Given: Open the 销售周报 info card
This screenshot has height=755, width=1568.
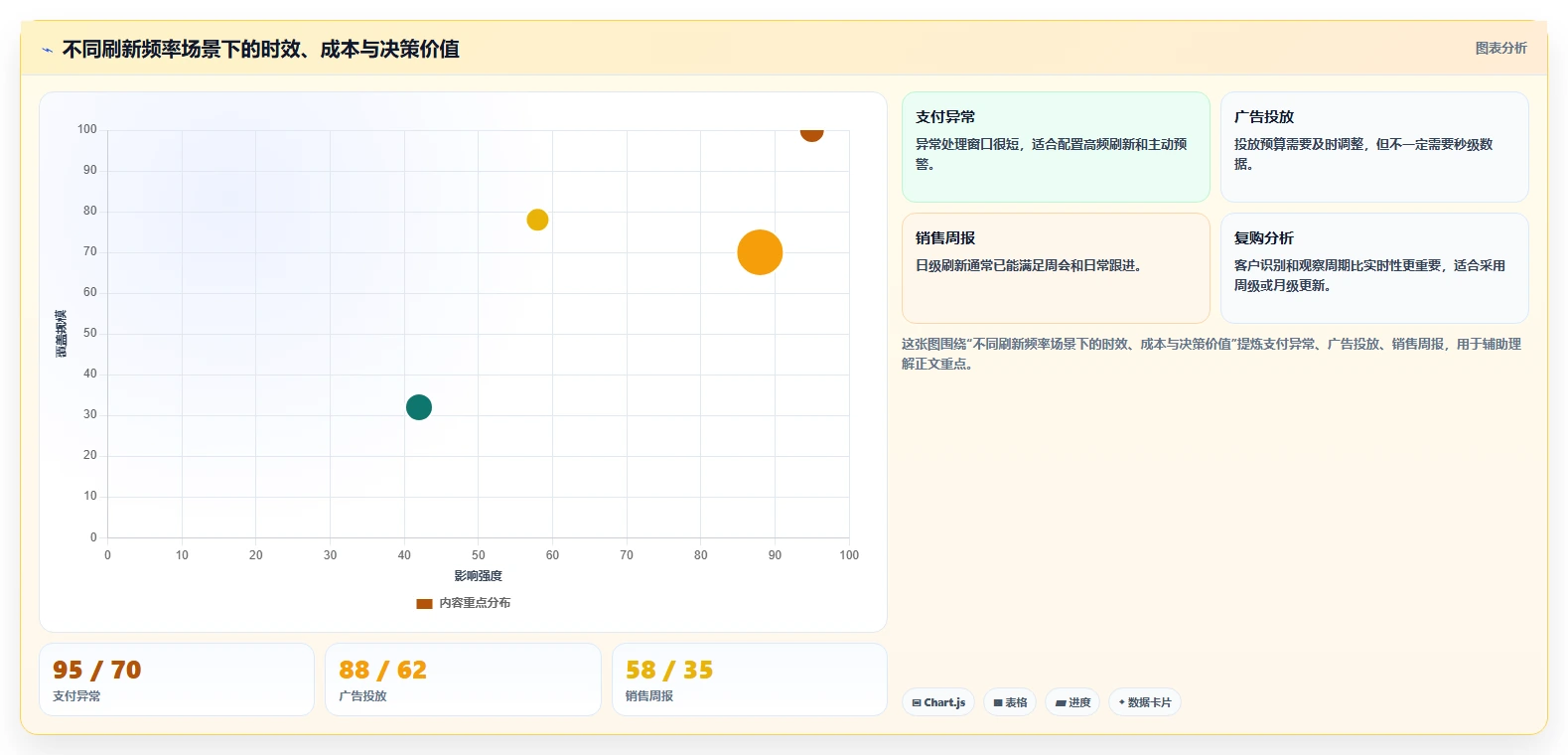Looking at the screenshot, I should pos(1056,268).
